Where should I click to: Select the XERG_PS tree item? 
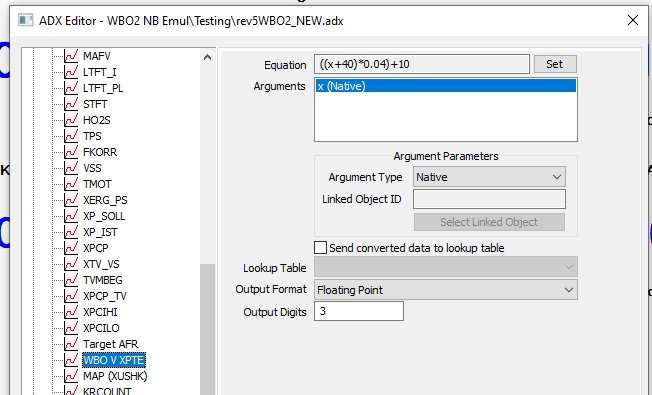105,200
